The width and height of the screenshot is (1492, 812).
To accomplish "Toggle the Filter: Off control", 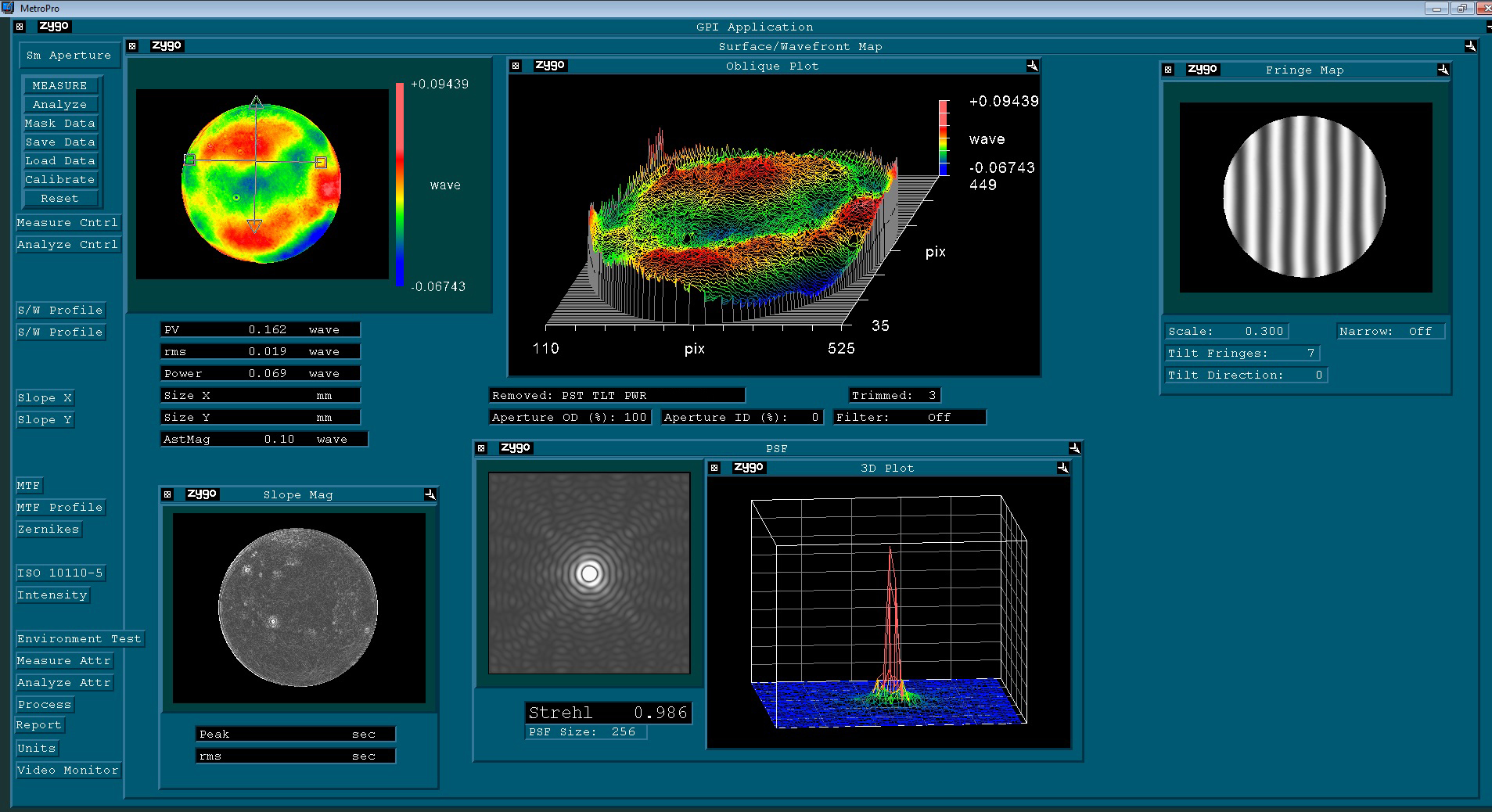I will click(910, 417).
